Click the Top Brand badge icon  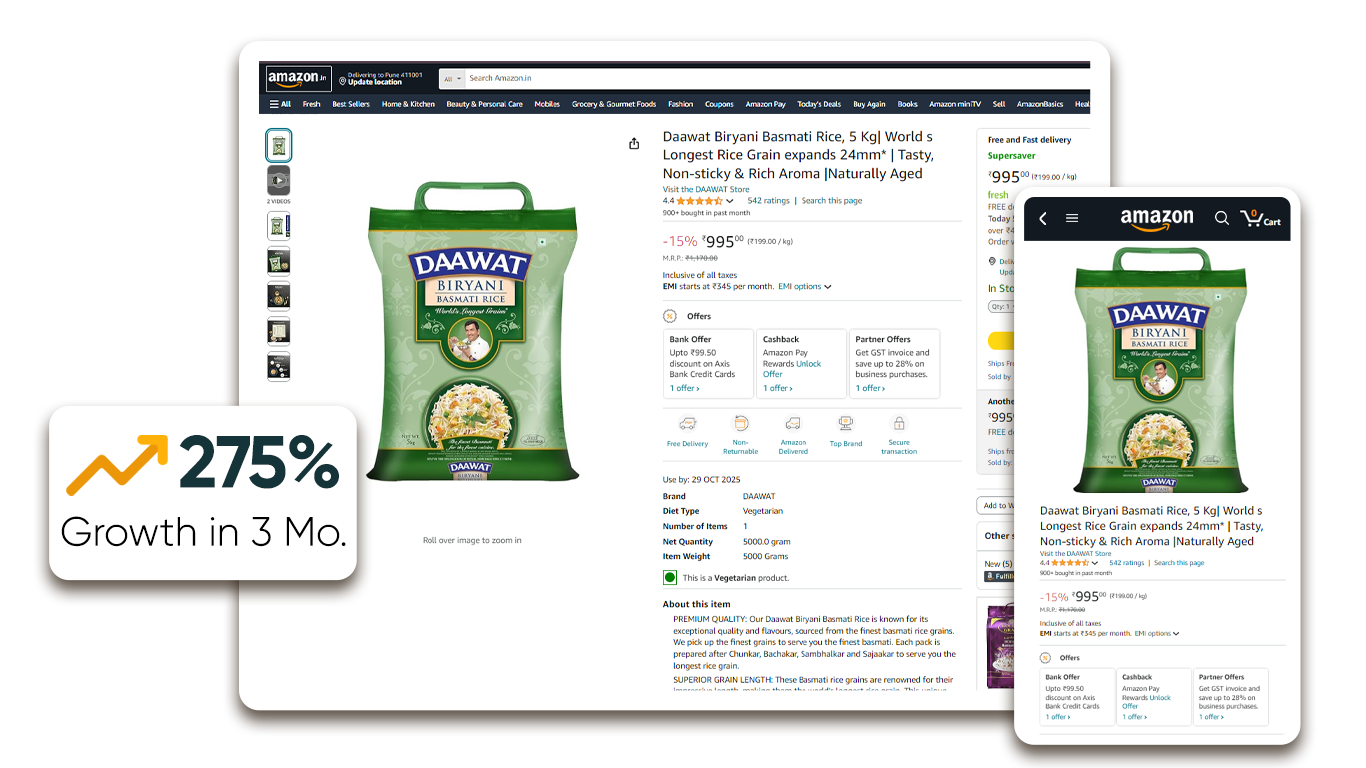tap(846, 424)
